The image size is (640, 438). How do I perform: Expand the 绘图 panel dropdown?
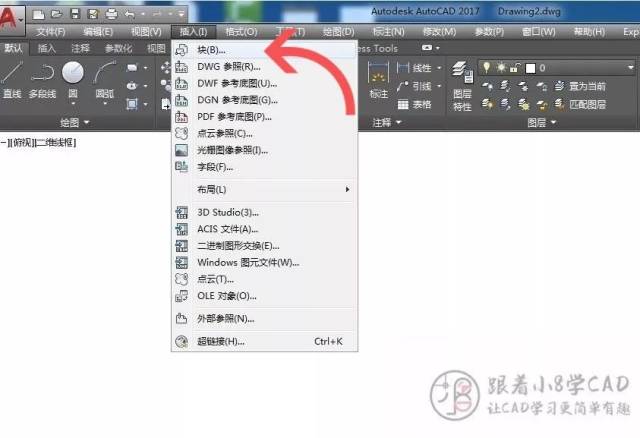coord(74,122)
